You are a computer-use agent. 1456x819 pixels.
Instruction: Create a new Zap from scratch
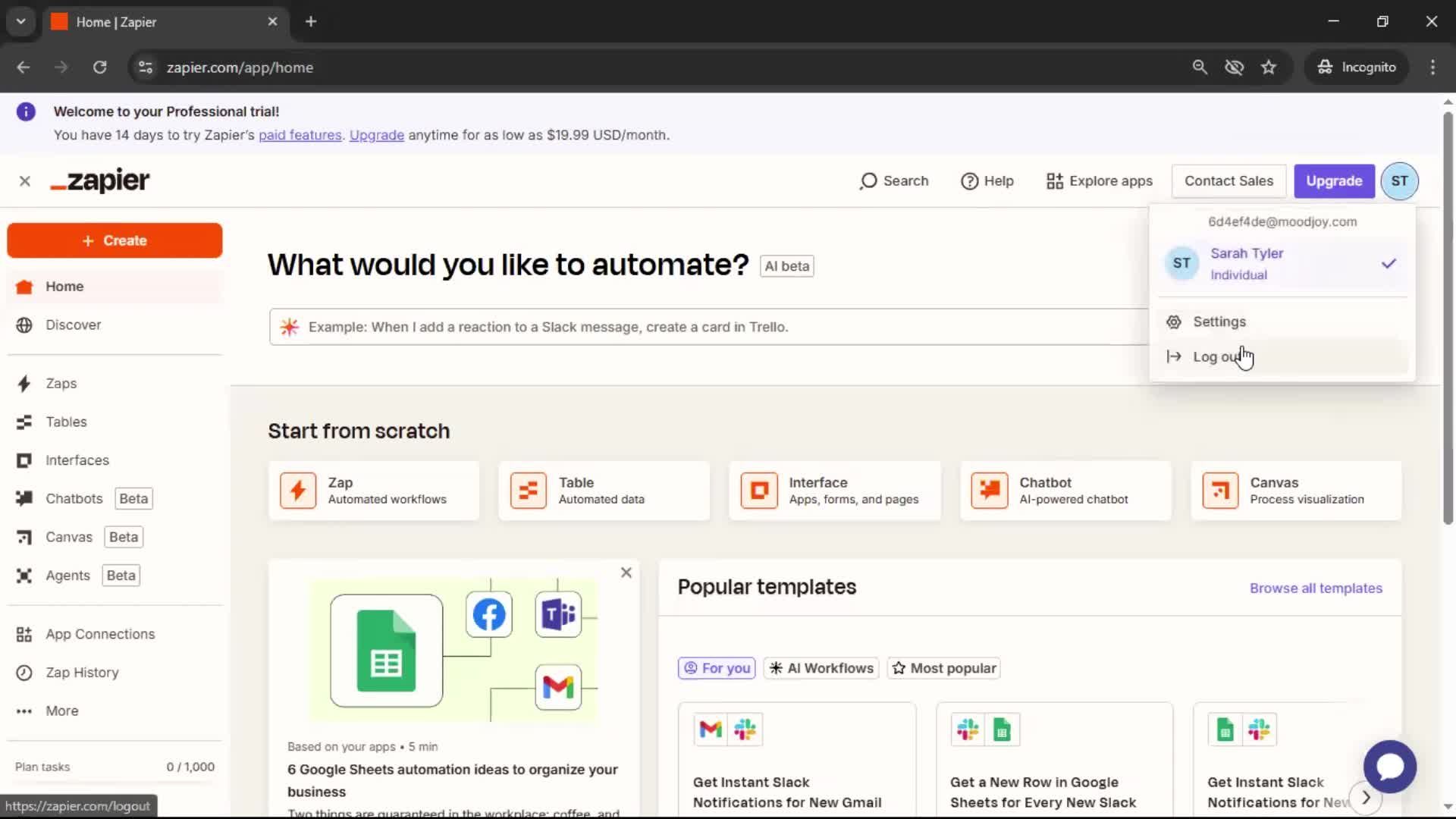tap(374, 491)
